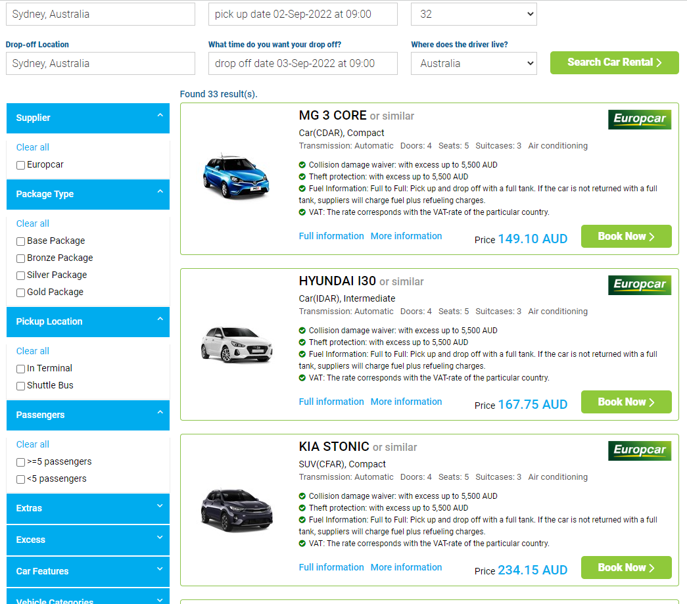Viewport: 687px width, 604px height.
Task: Click the Europcar logo on MG 3 CORE card
Action: (639, 119)
